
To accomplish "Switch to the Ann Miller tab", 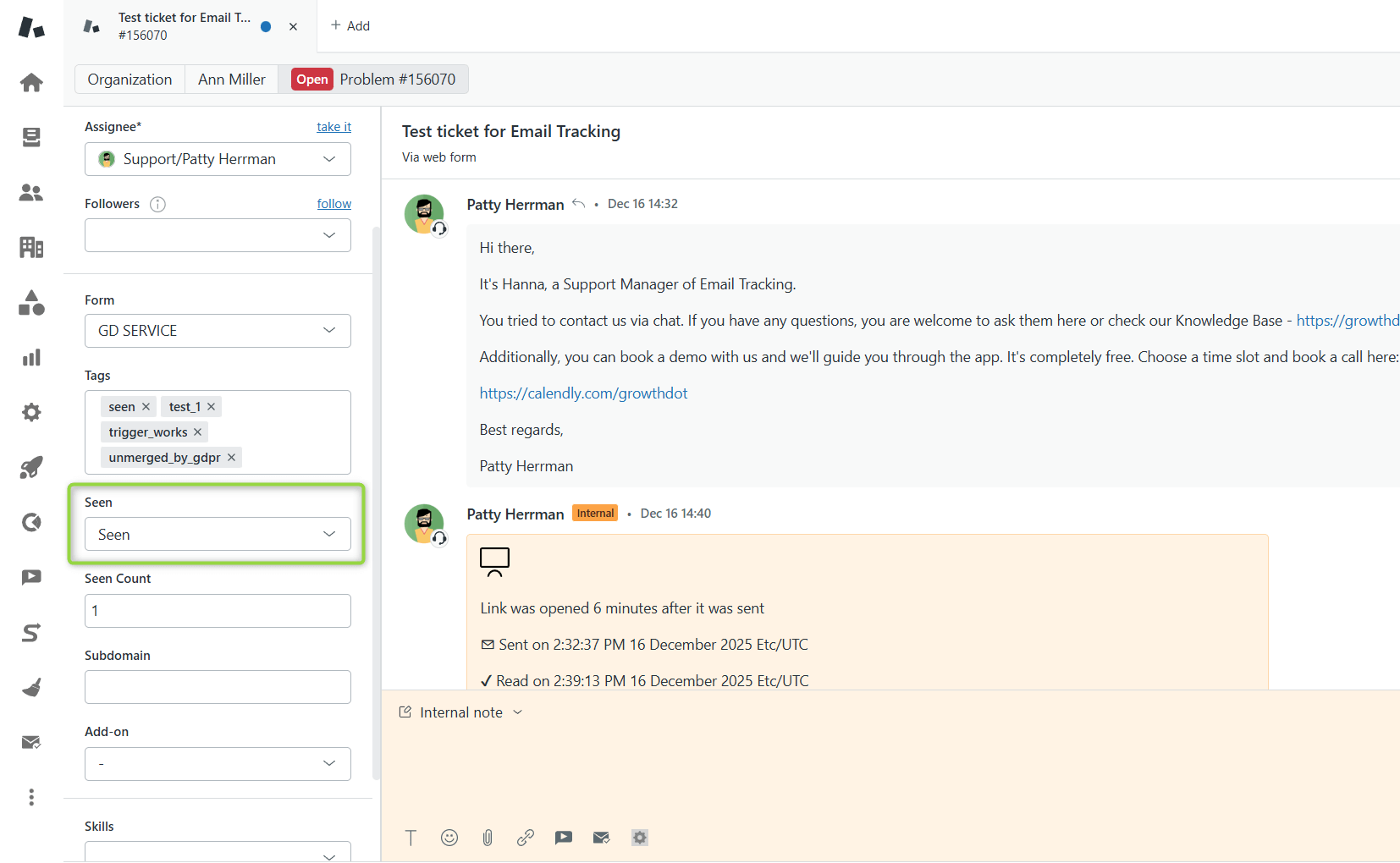I will [x=231, y=80].
